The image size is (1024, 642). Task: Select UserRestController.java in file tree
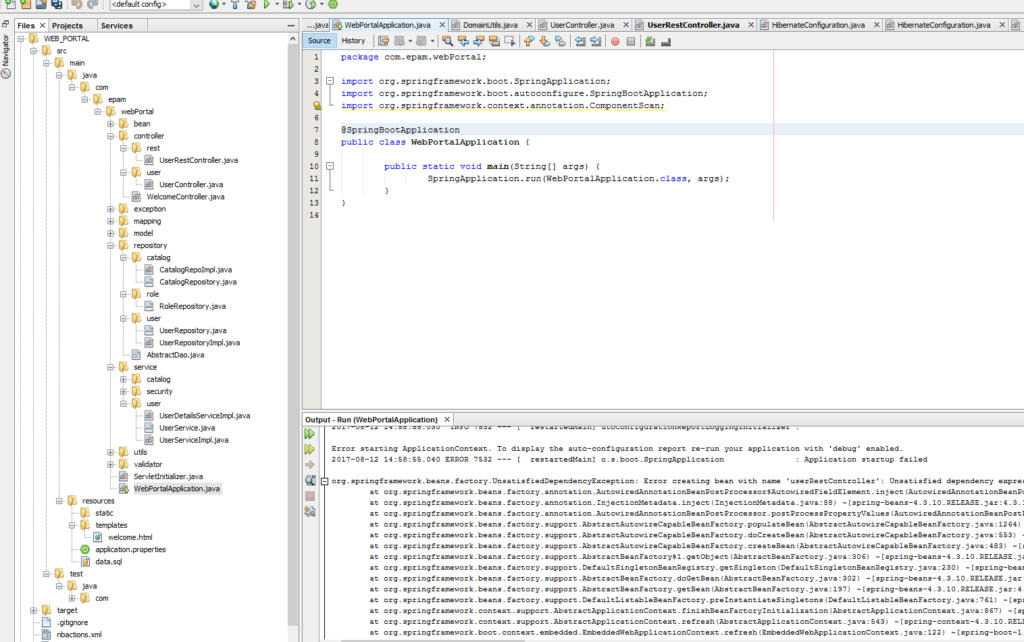pos(198,160)
